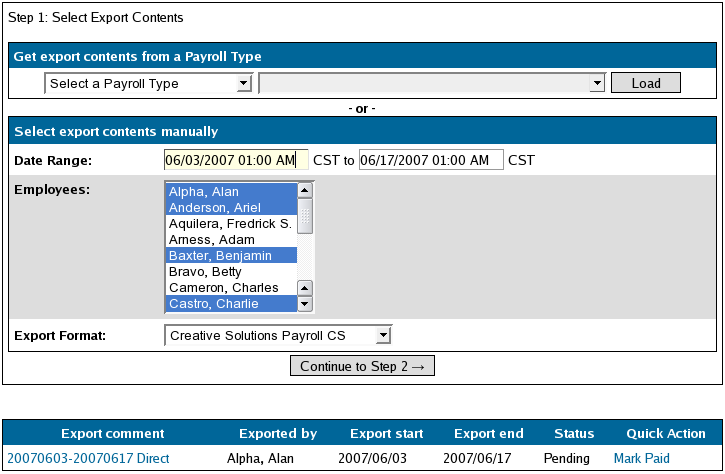Click the end date range field
This screenshot has width=725, height=474.
click(431, 160)
